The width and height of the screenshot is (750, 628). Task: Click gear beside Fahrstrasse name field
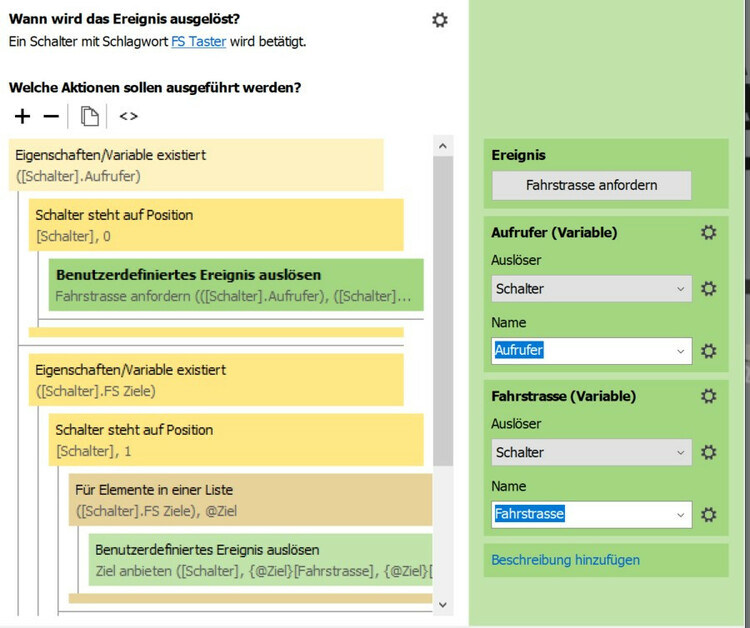pos(708,515)
